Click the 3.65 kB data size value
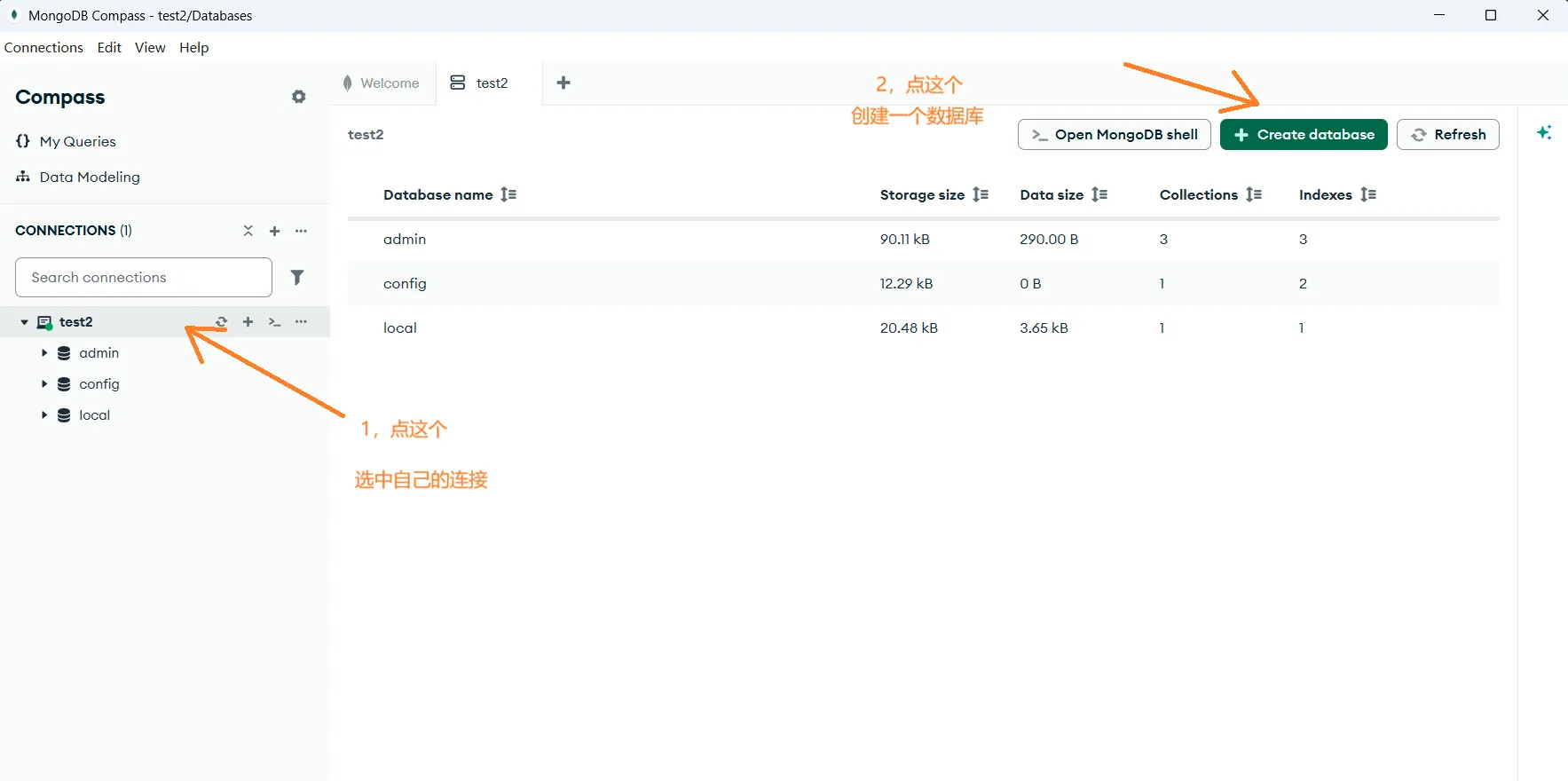The image size is (1568, 781). coord(1044,328)
